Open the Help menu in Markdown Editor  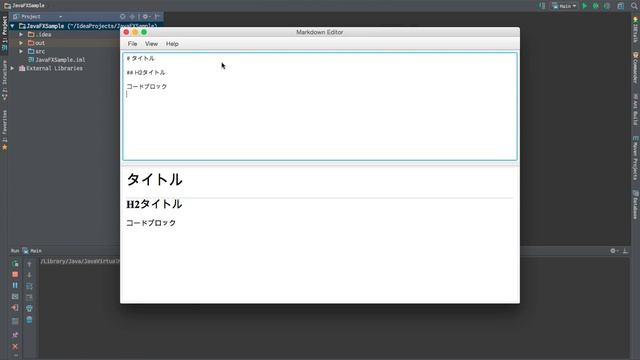coord(172,44)
